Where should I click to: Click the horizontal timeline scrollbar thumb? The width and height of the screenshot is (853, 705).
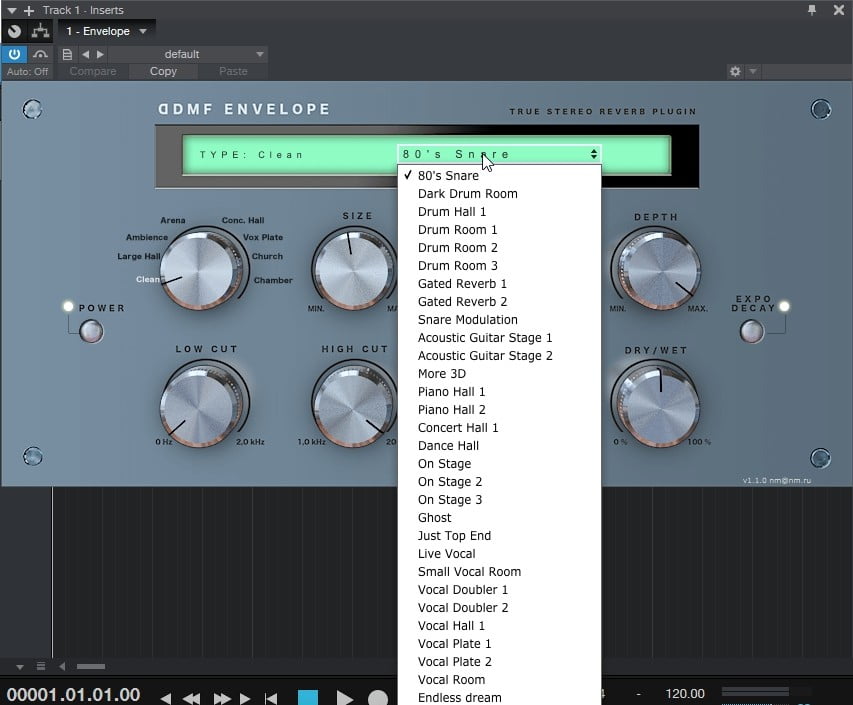click(91, 666)
